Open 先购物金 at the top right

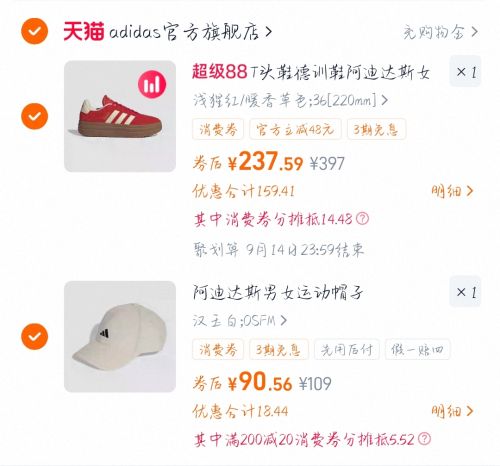point(440,32)
